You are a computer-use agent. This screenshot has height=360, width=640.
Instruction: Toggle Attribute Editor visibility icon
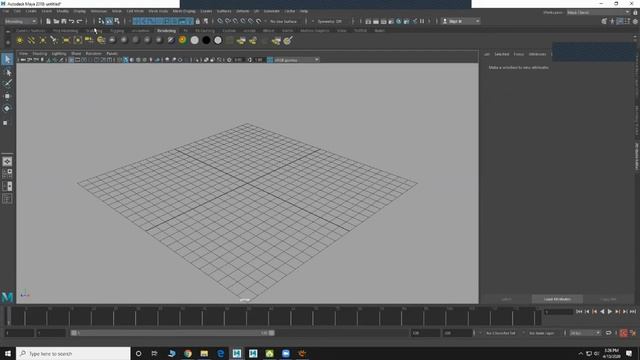pyautogui.click(x=620, y=21)
